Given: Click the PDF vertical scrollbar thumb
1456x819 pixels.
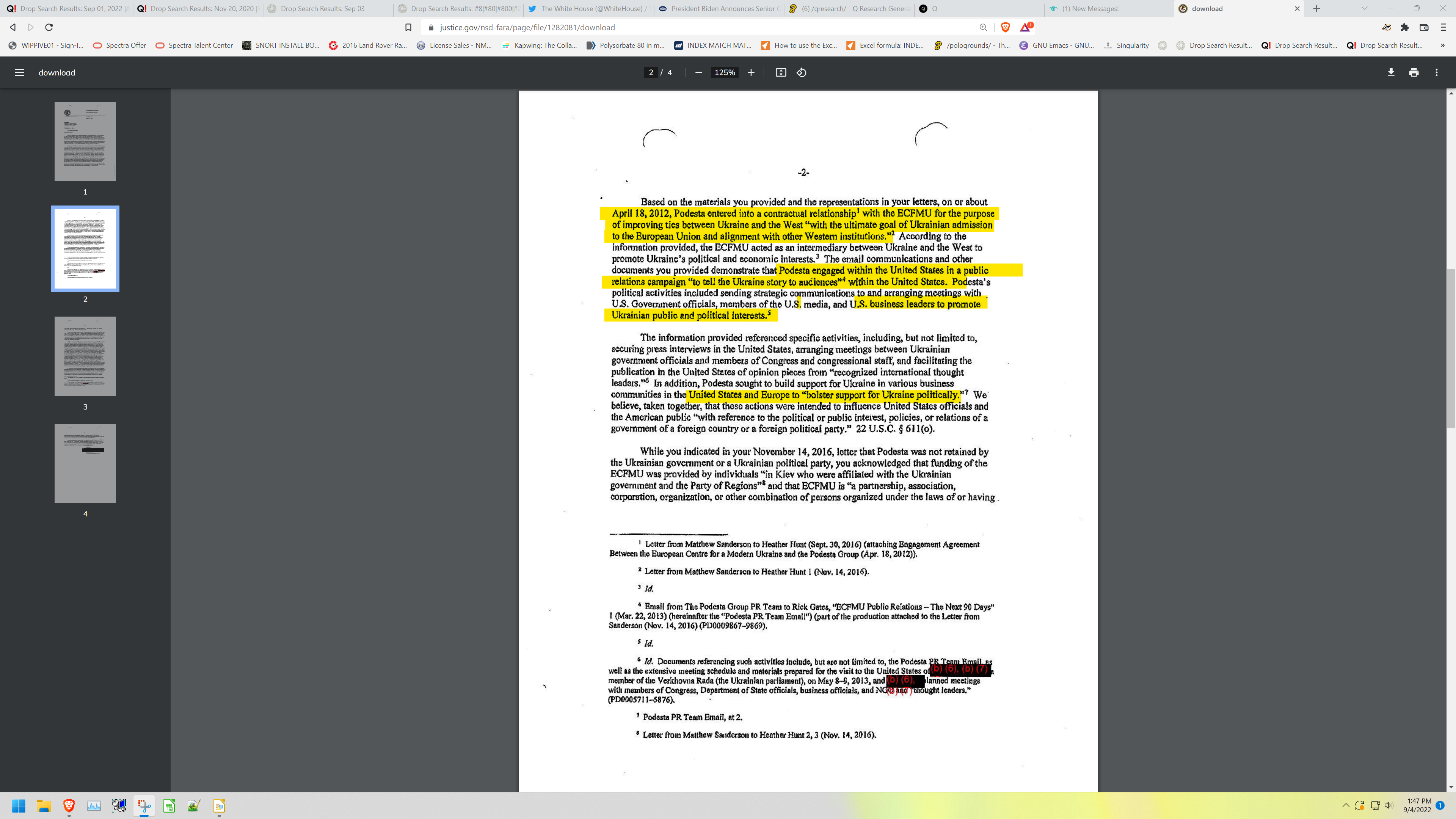Looking at the screenshot, I should point(1451,348).
